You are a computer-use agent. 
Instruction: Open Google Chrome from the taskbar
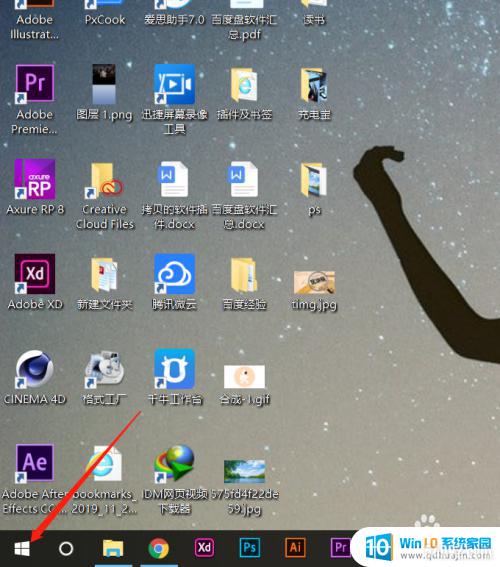click(158, 549)
